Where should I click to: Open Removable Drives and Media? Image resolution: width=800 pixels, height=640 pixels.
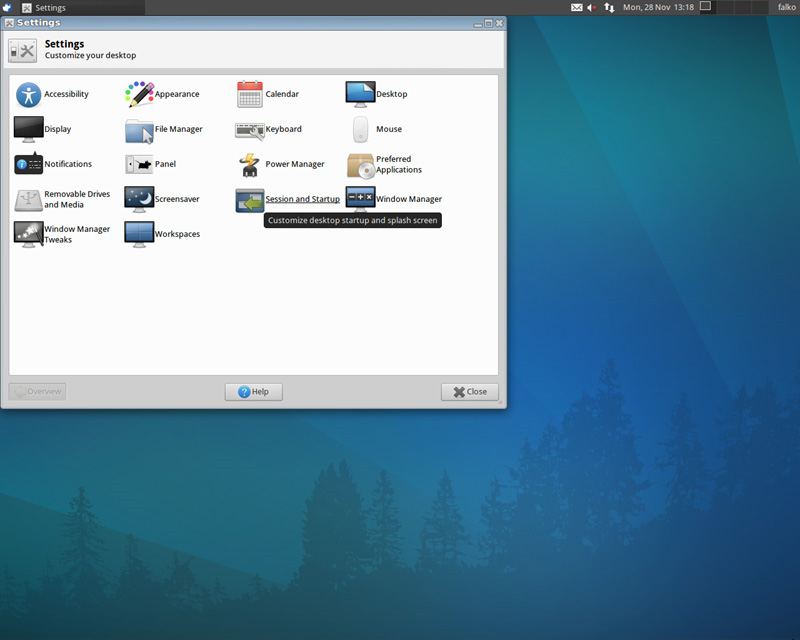28,200
